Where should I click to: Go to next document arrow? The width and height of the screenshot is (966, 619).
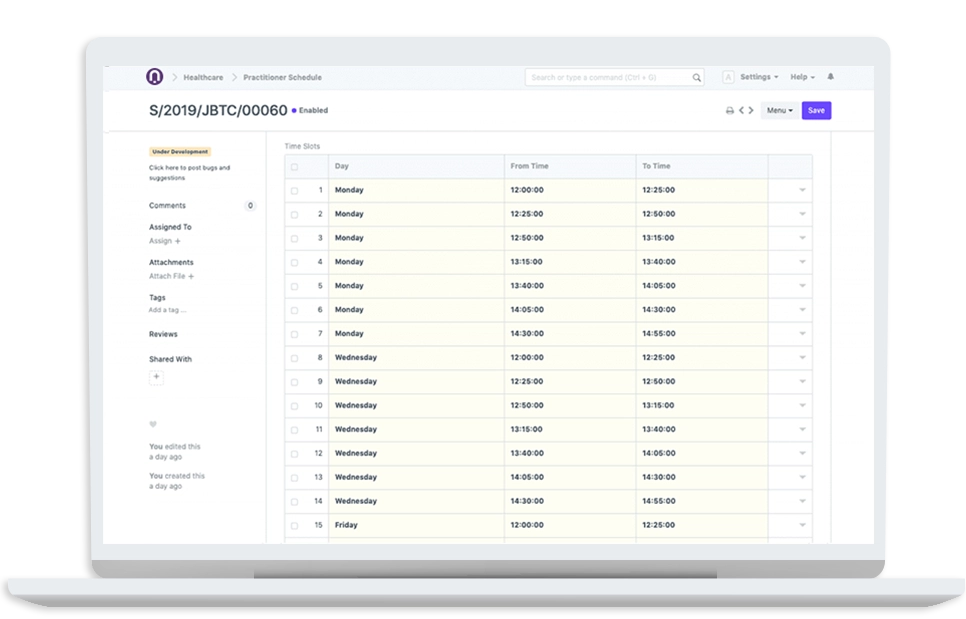pyautogui.click(x=752, y=111)
